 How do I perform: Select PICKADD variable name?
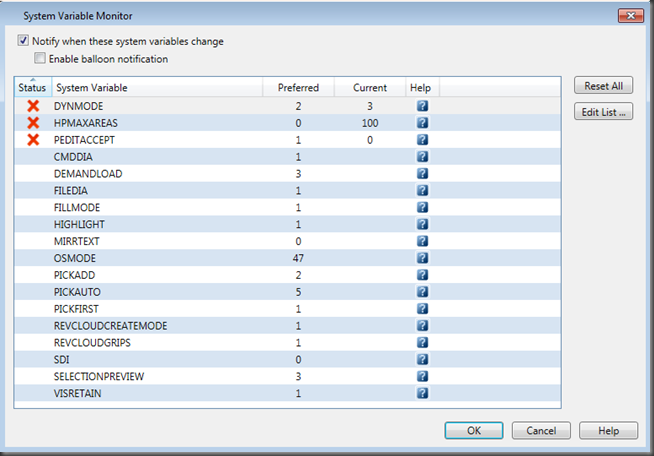click(x=74, y=275)
